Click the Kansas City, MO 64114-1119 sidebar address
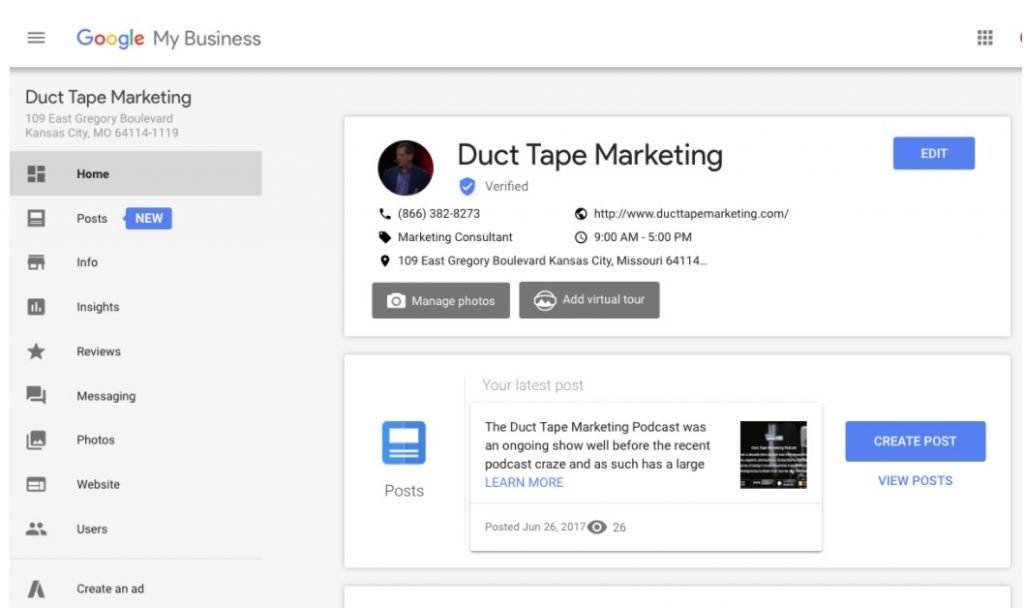 102,133
